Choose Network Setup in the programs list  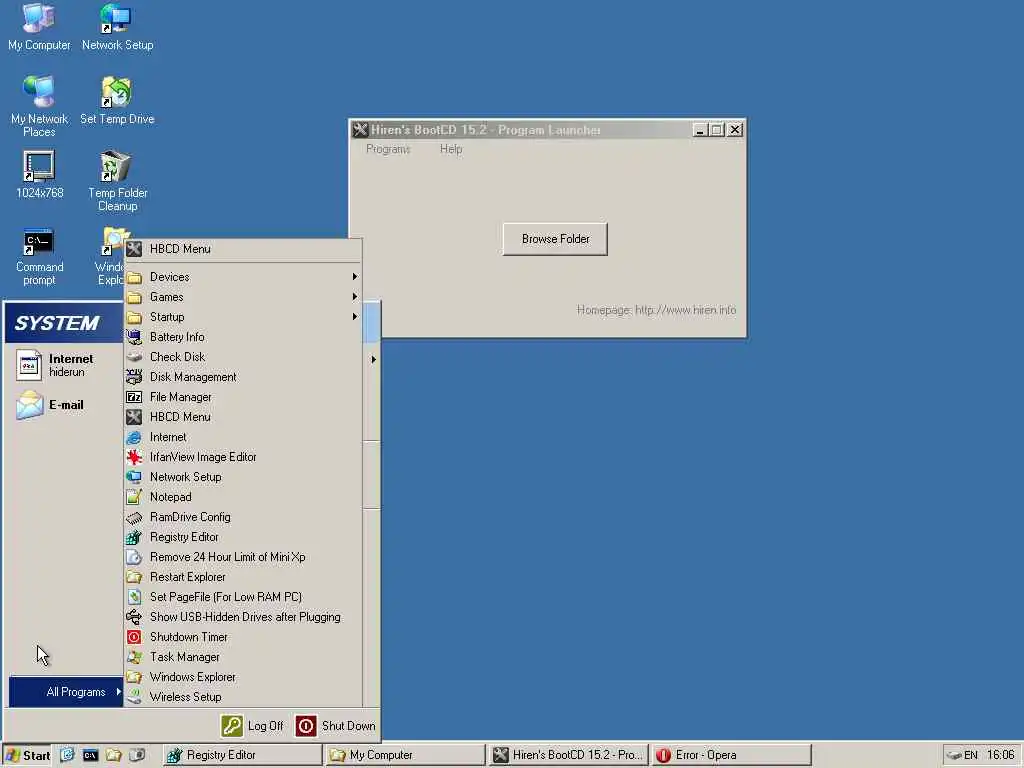pyautogui.click(x=243, y=477)
